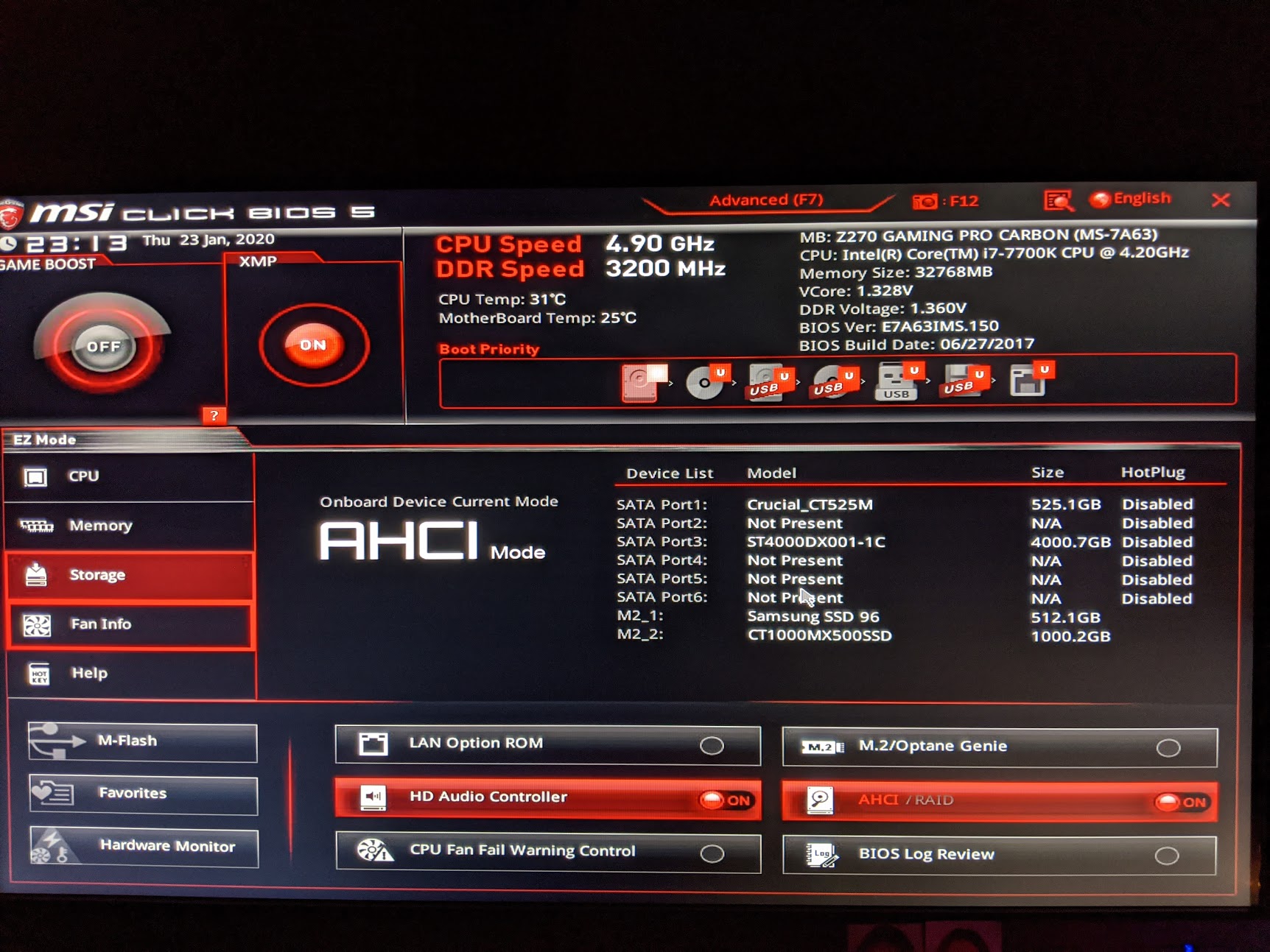Select the USB floppy boot device icon
This screenshot has width=1270, height=952.
coord(964,381)
